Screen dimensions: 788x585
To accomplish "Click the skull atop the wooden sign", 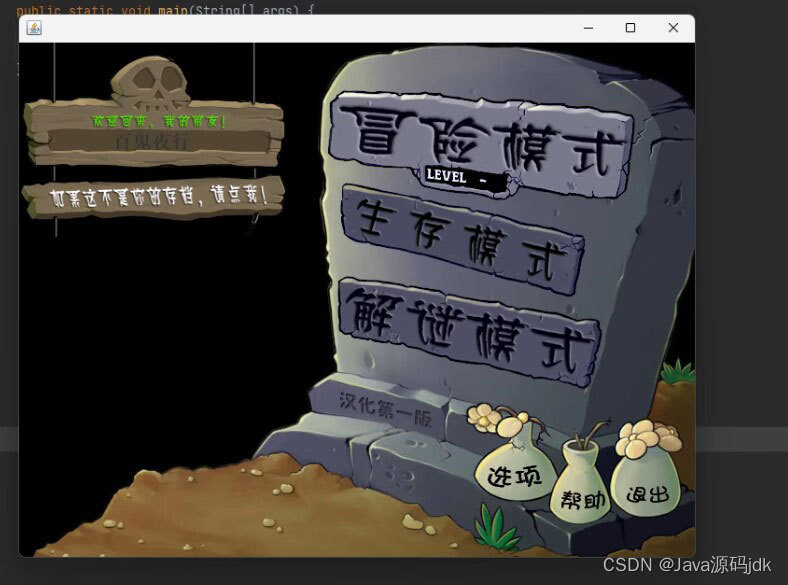I will [150, 84].
